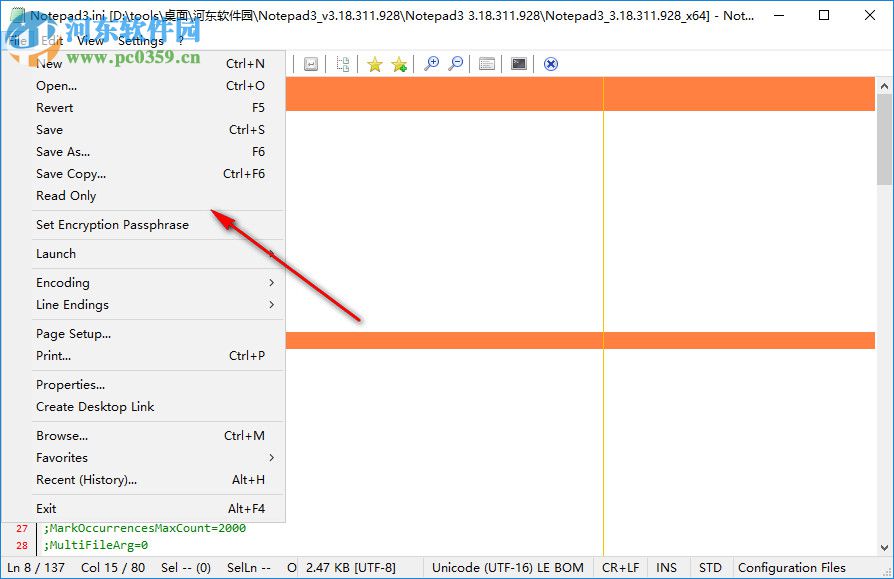The image size is (894, 579).
Task: Click line ;MultiFileArg=0
Action: (x=96, y=545)
